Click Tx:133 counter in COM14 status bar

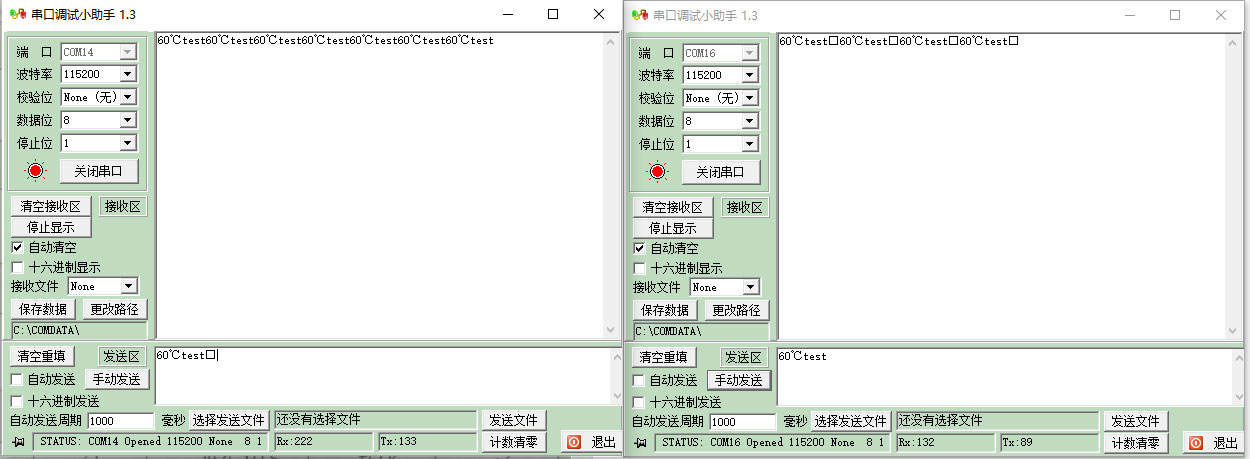click(x=427, y=441)
